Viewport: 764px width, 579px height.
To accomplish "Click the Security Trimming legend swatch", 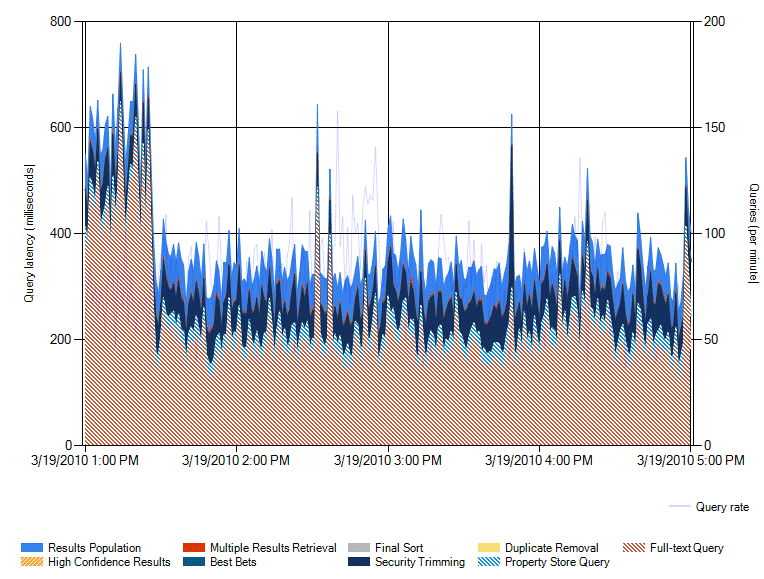I will [x=359, y=562].
